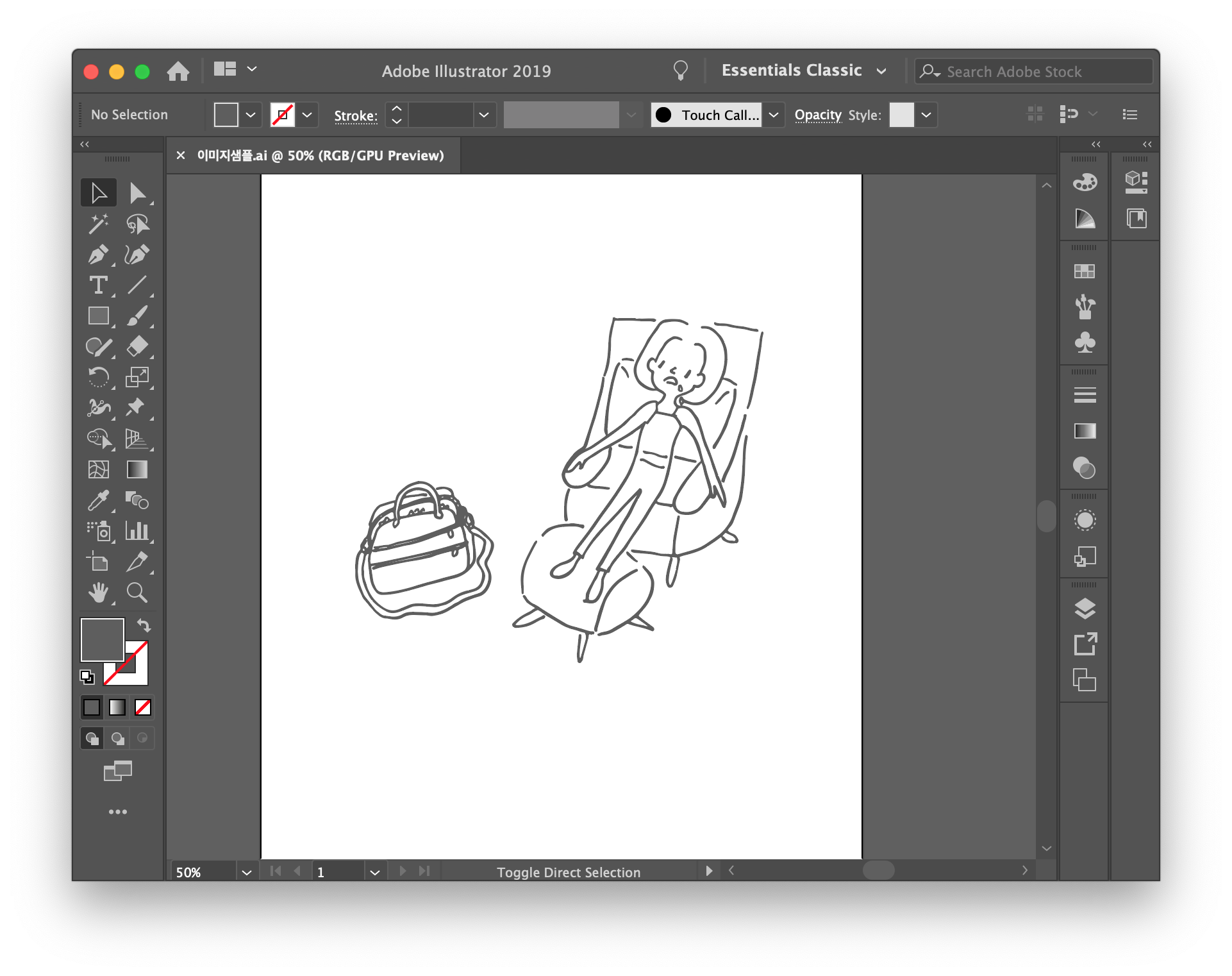Select the Pen tool

(99, 255)
